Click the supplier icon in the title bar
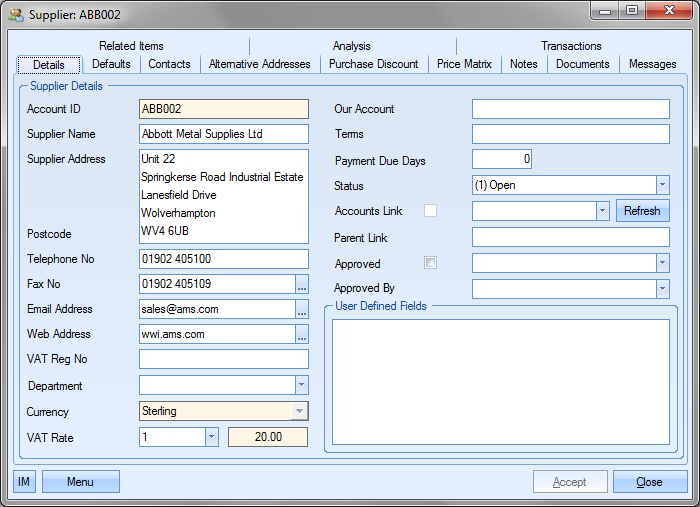 point(16,13)
